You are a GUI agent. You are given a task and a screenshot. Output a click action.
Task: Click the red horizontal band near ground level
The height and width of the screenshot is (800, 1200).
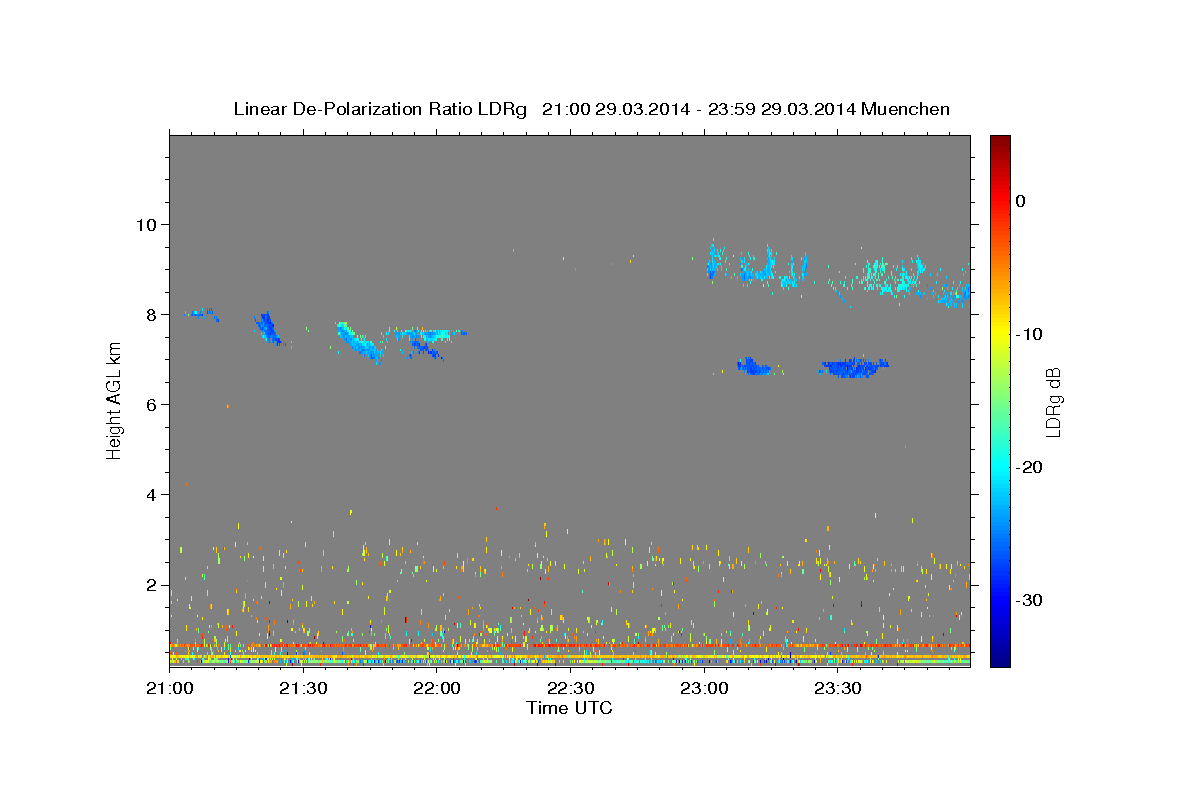(x=570, y=646)
